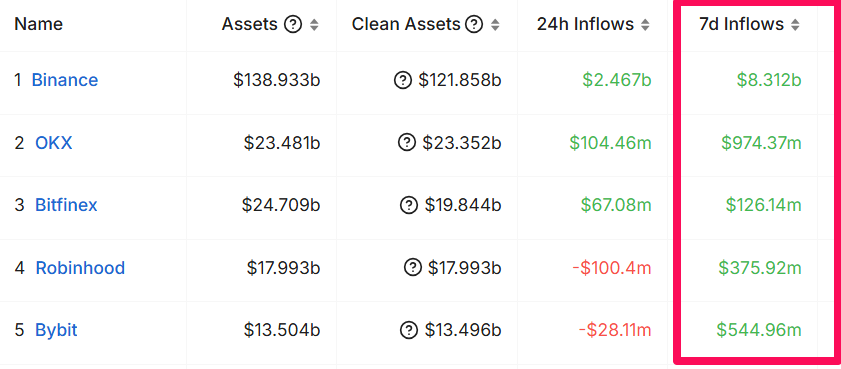Click Binance's $8.312b 7d inflow value

(x=769, y=80)
